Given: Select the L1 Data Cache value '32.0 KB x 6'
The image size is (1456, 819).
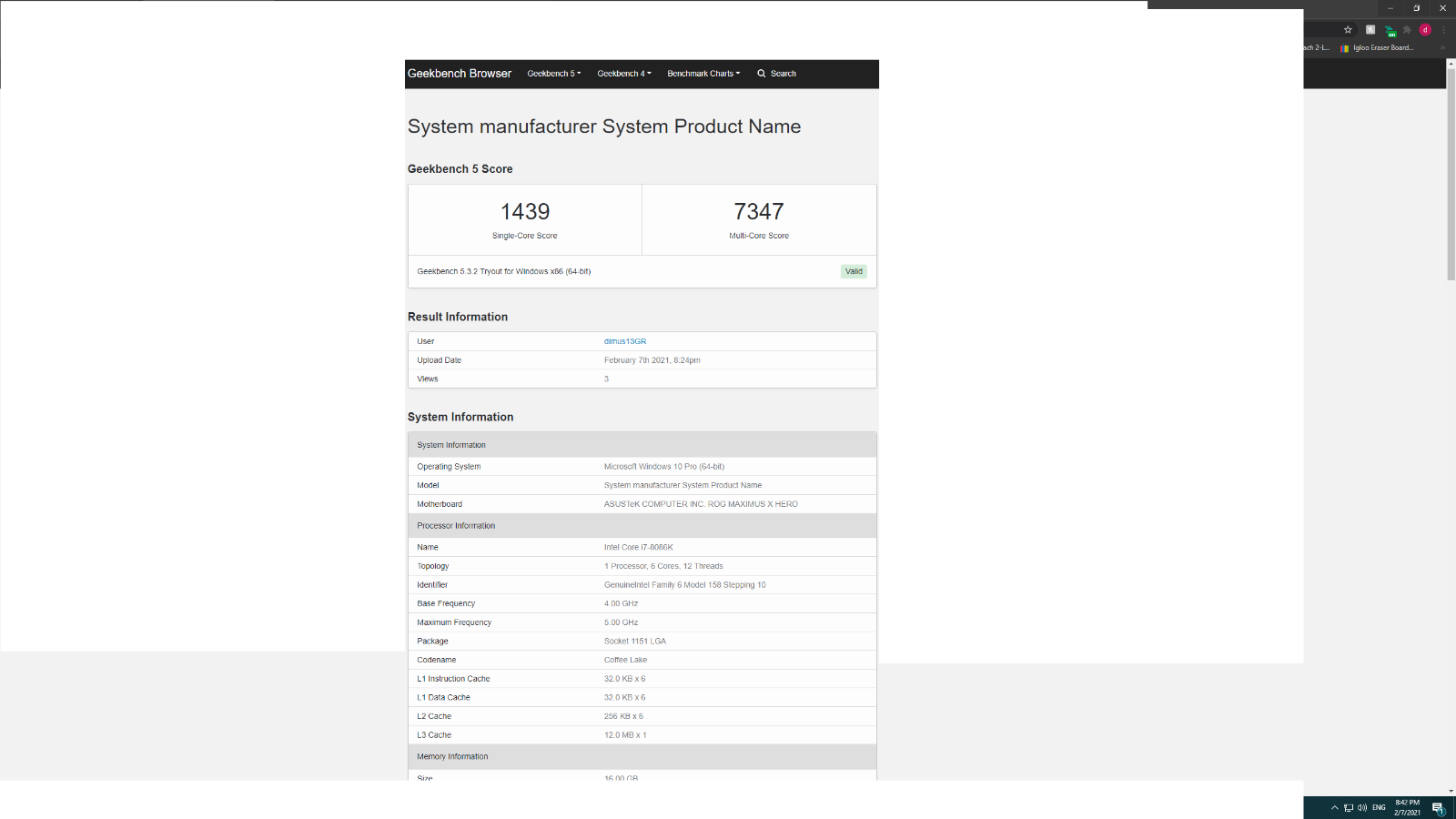Looking at the screenshot, I should [x=625, y=698].
